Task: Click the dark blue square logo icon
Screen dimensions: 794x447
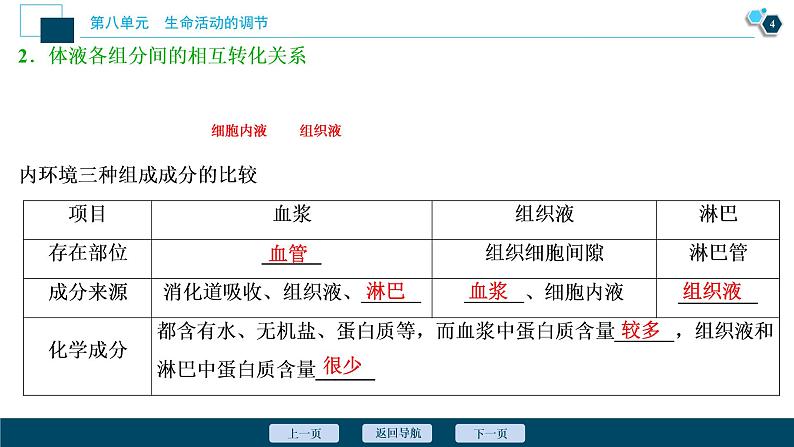Action: tap(57, 30)
